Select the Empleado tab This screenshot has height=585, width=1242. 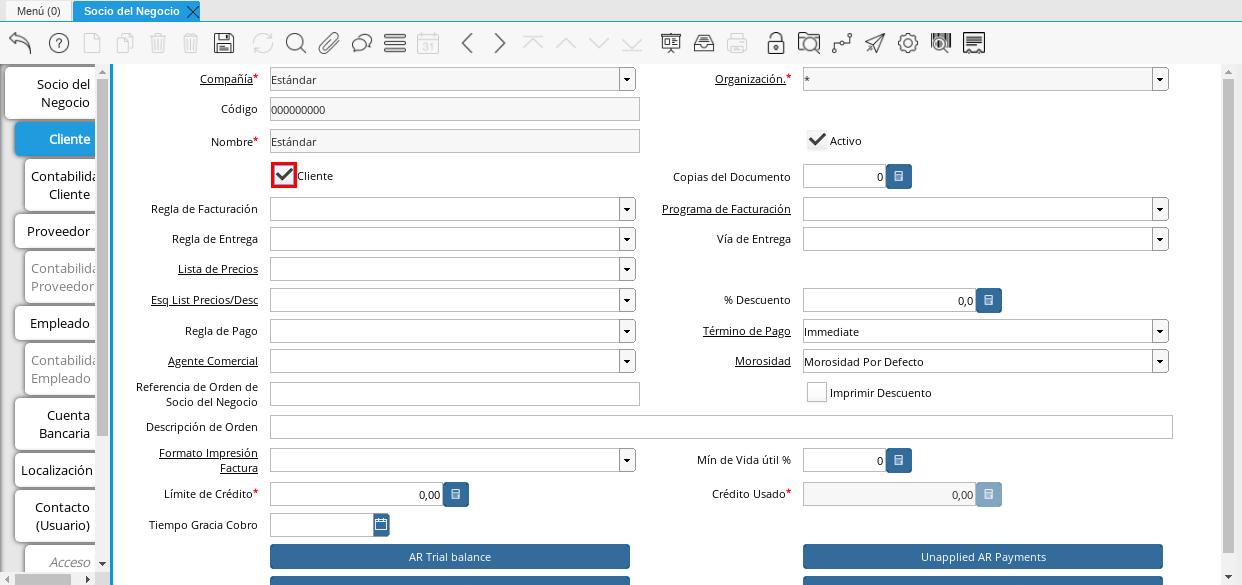55,323
